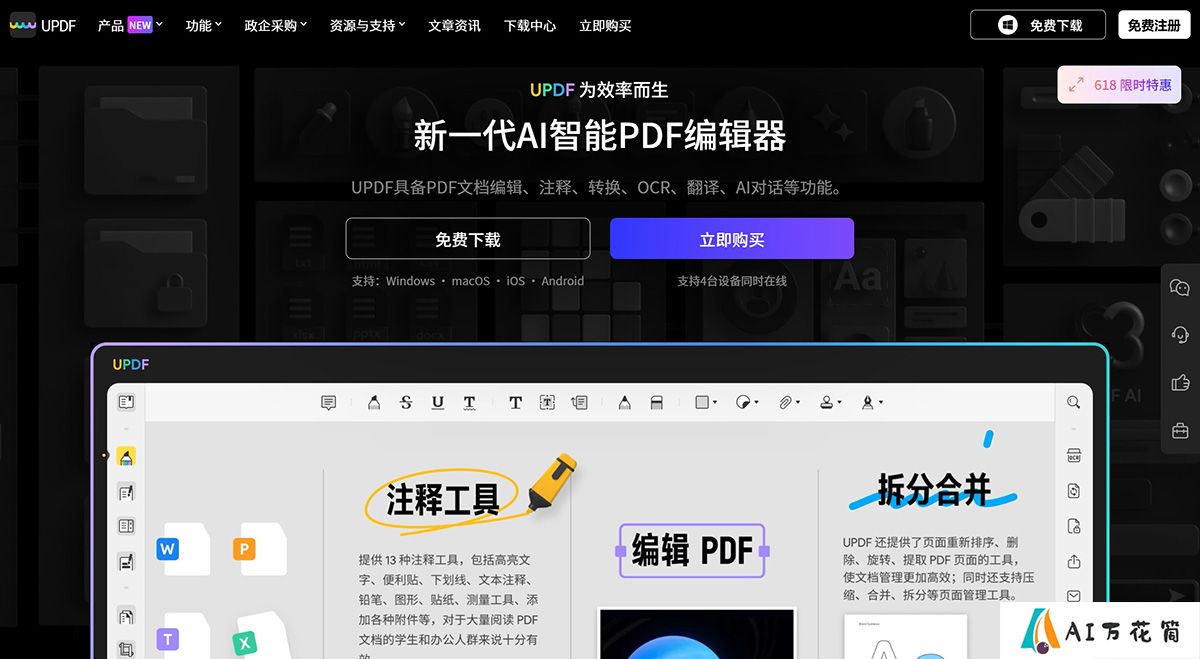Open search with the magnifier icon
This screenshot has width=1200, height=659.
[1073, 402]
